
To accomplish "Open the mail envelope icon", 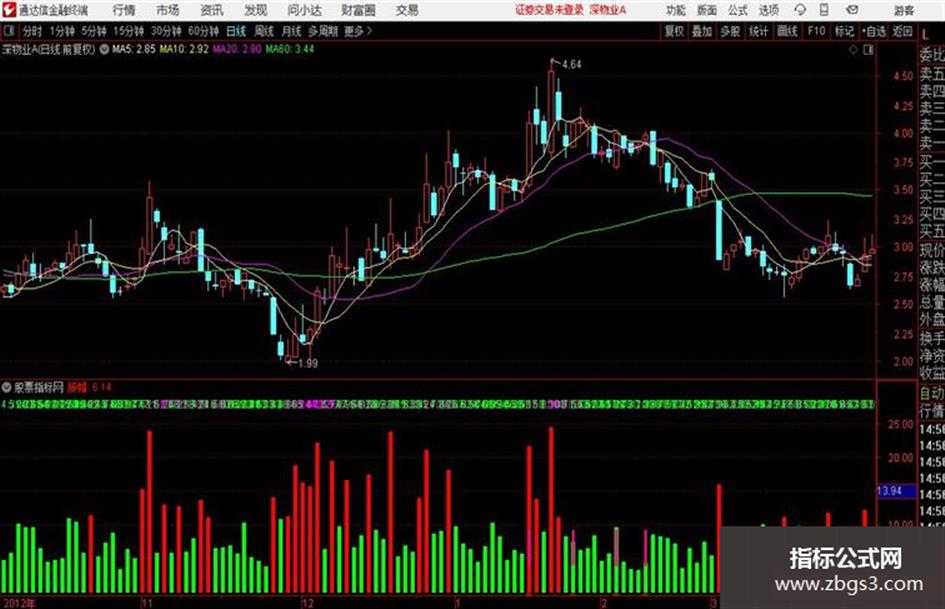I will [852, 10].
